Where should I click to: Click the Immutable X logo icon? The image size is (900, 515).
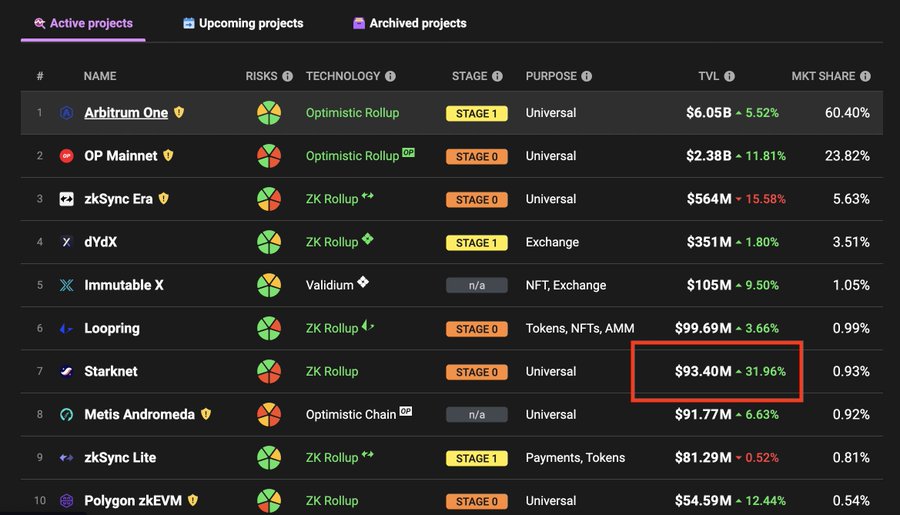pyautogui.click(x=67, y=285)
